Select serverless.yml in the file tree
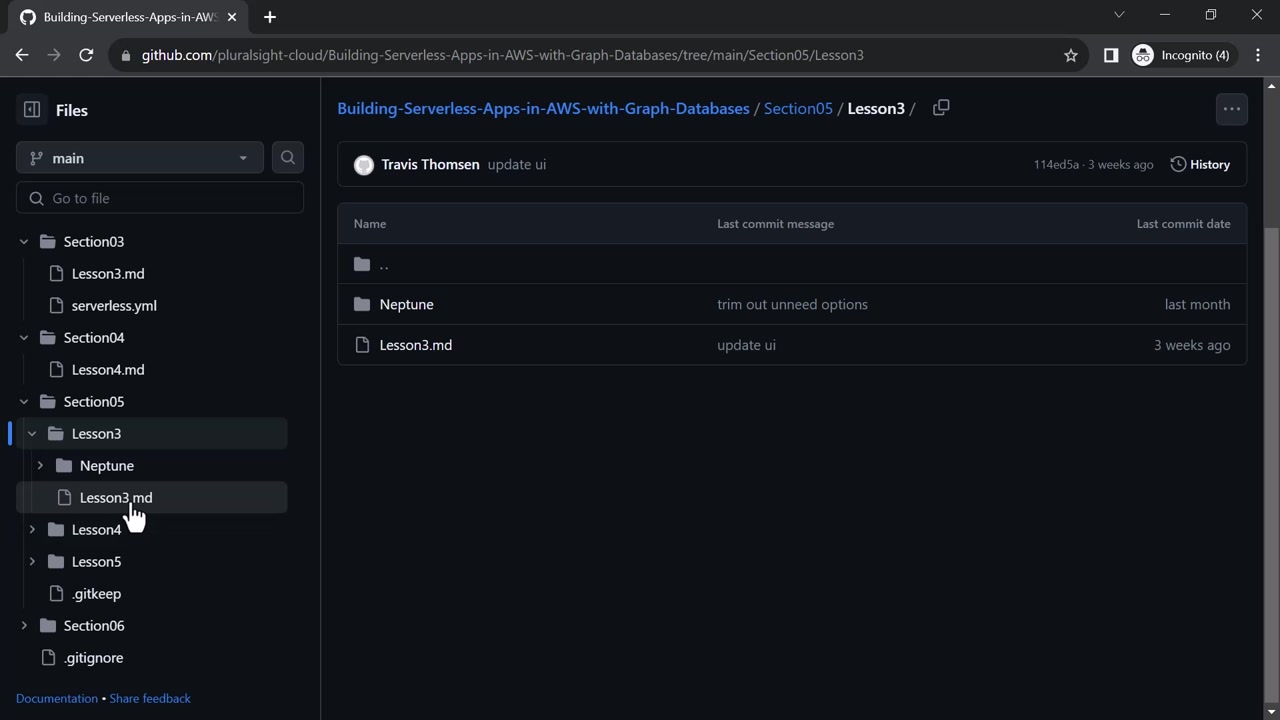This screenshot has height=720, width=1280. (114, 306)
